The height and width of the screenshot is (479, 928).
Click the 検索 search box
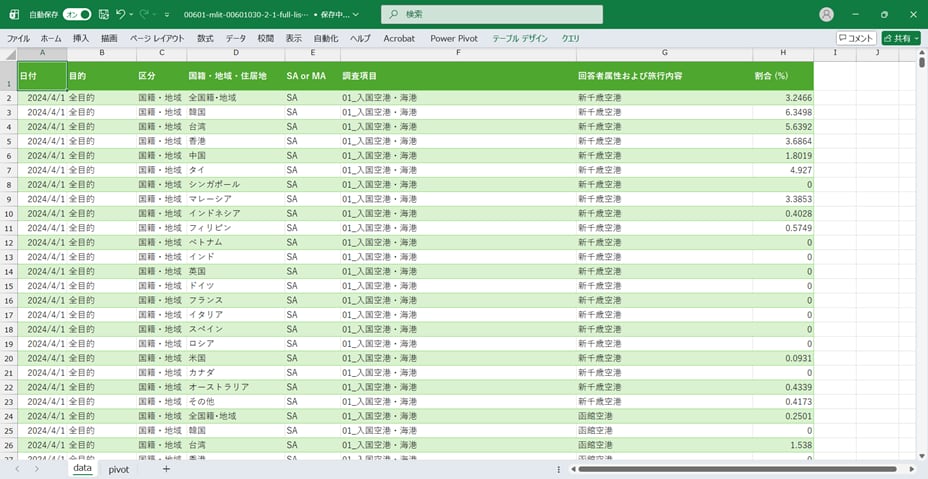(492, 15)
